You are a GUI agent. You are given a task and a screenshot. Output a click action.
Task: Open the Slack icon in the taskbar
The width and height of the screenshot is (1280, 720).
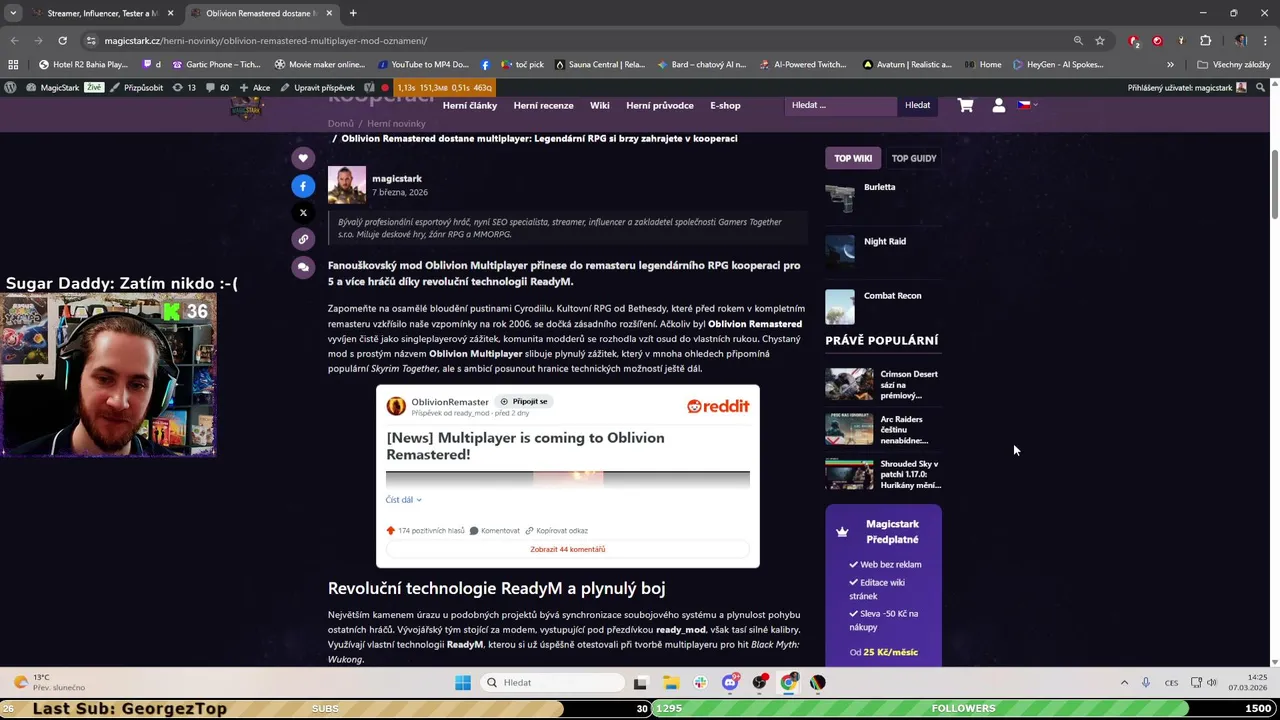(x=700, y=683)
